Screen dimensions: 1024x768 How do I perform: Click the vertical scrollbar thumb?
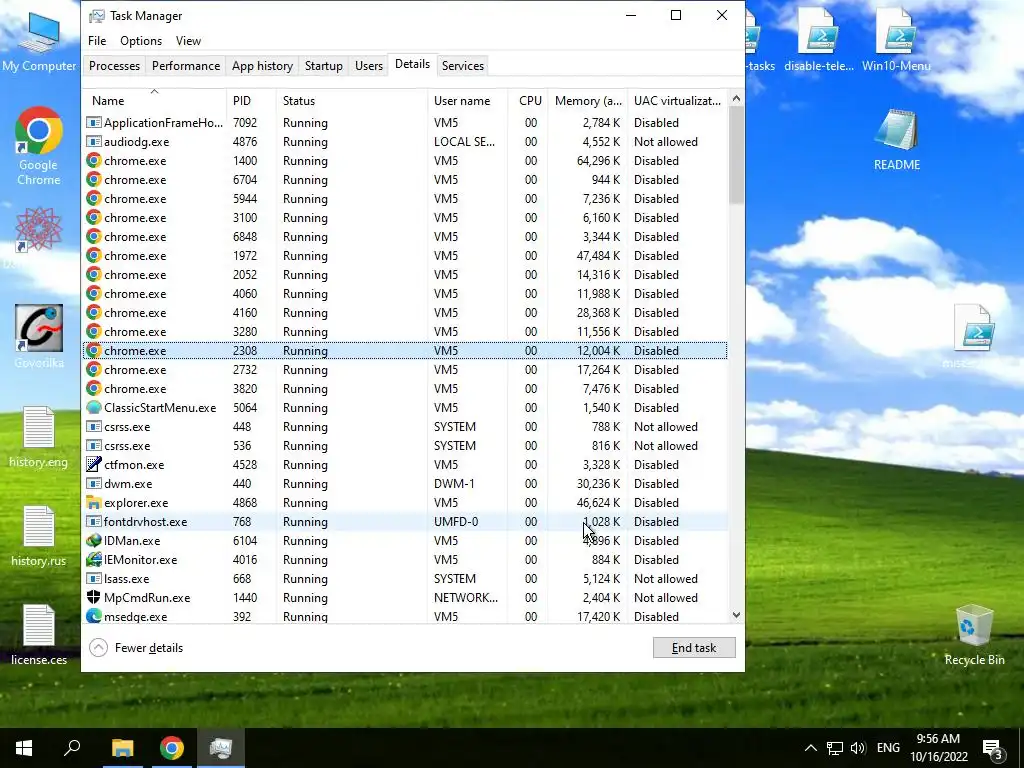point(737,155)
